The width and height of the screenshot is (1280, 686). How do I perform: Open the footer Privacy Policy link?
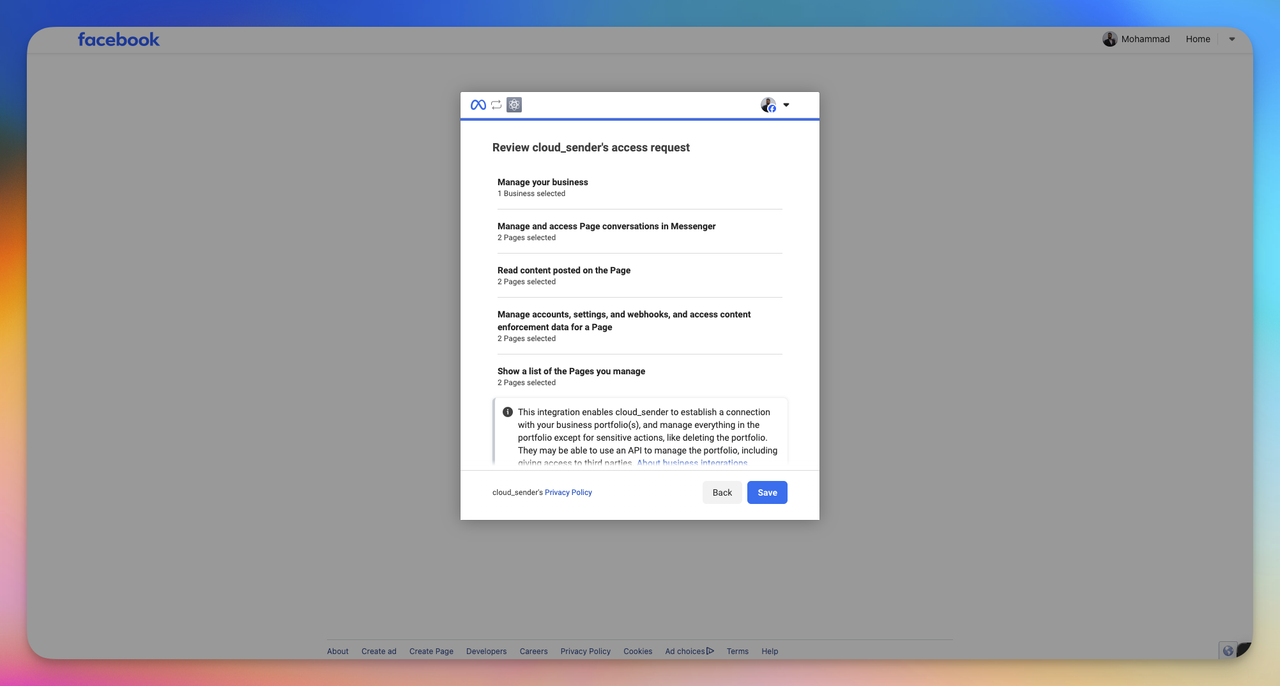coord(585,651)
